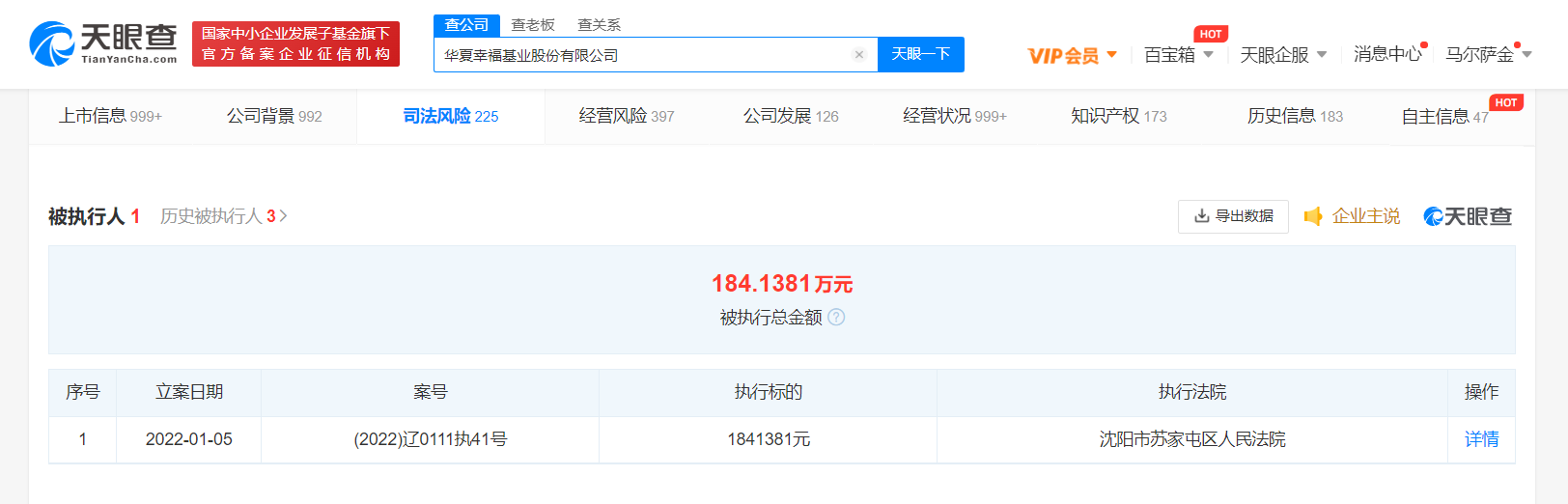Click the 执行标的 column header
Viewport: 1568px width, 504px height.
click(769, 392)
